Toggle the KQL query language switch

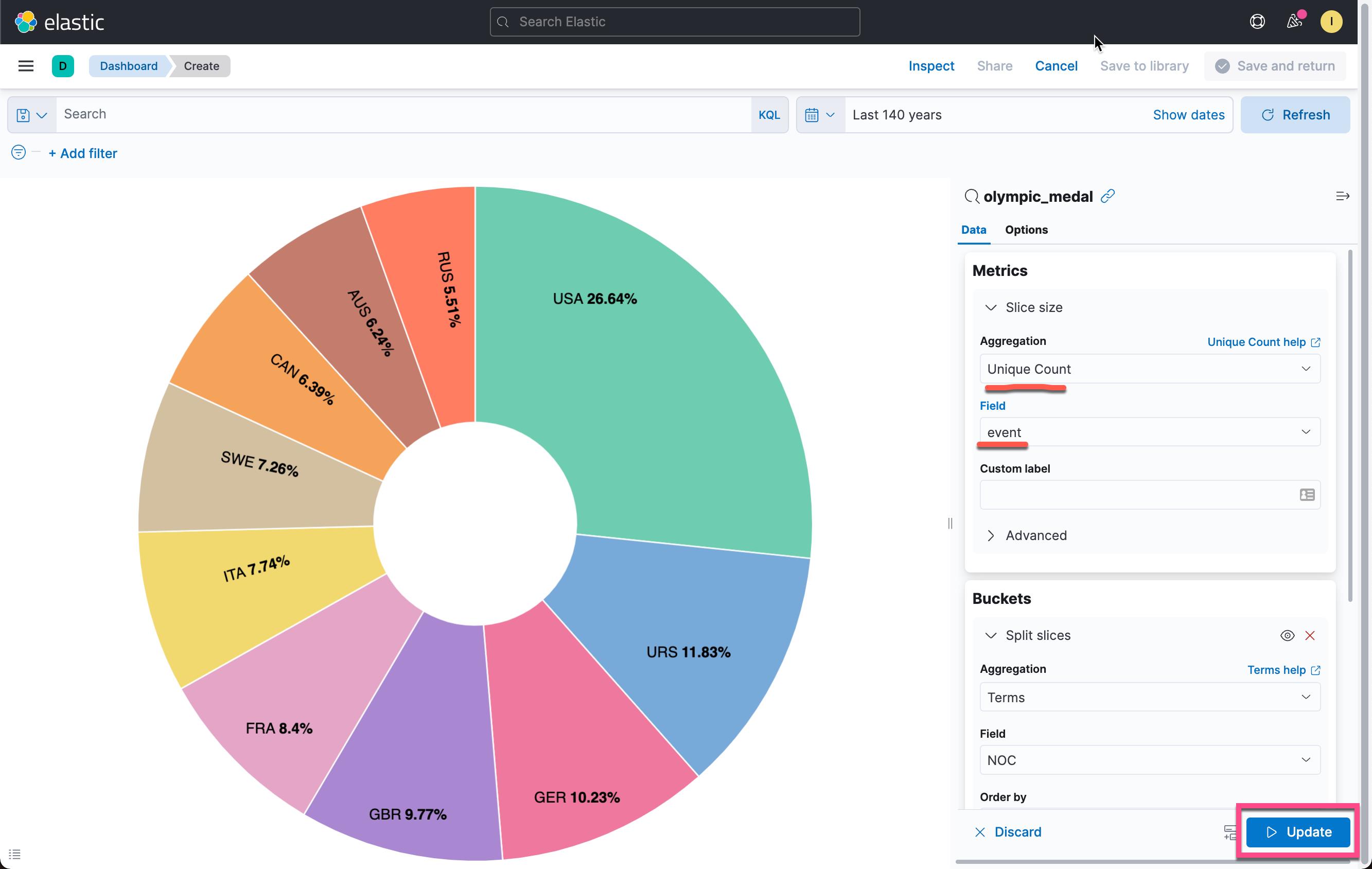pyautogui.click(x=769, y=114)
